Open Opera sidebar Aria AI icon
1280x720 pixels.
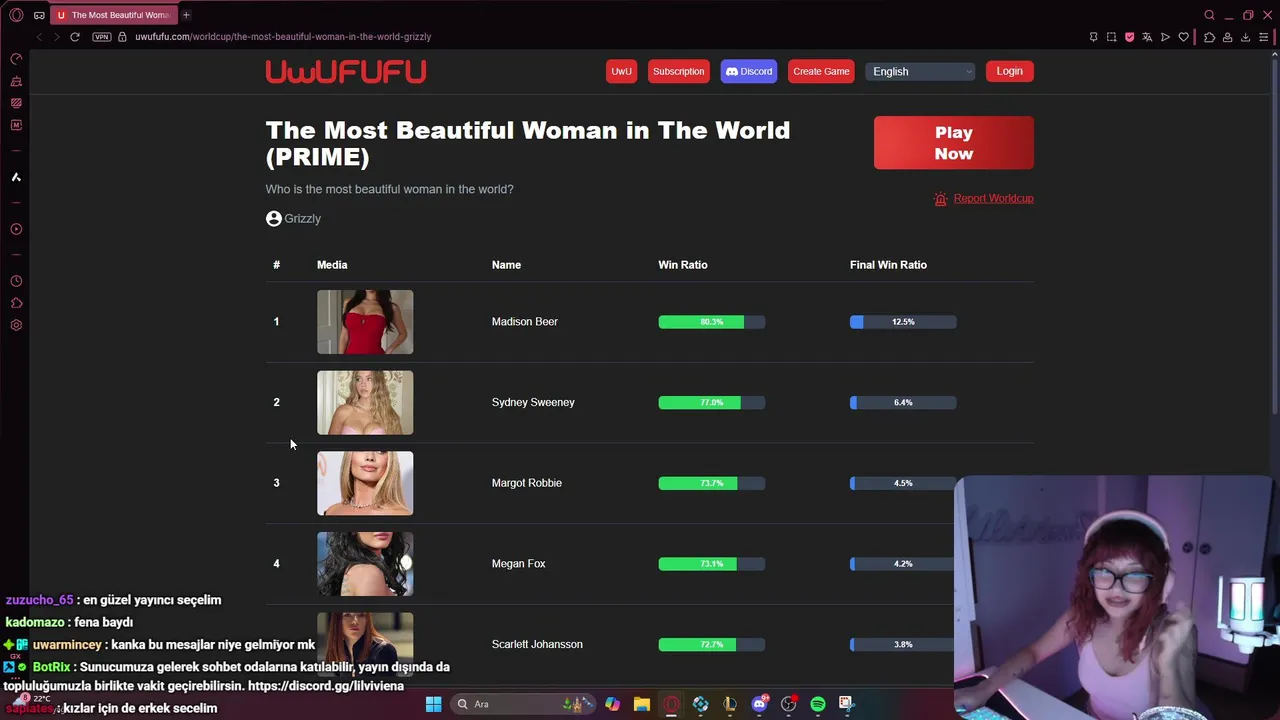(16, 177)
